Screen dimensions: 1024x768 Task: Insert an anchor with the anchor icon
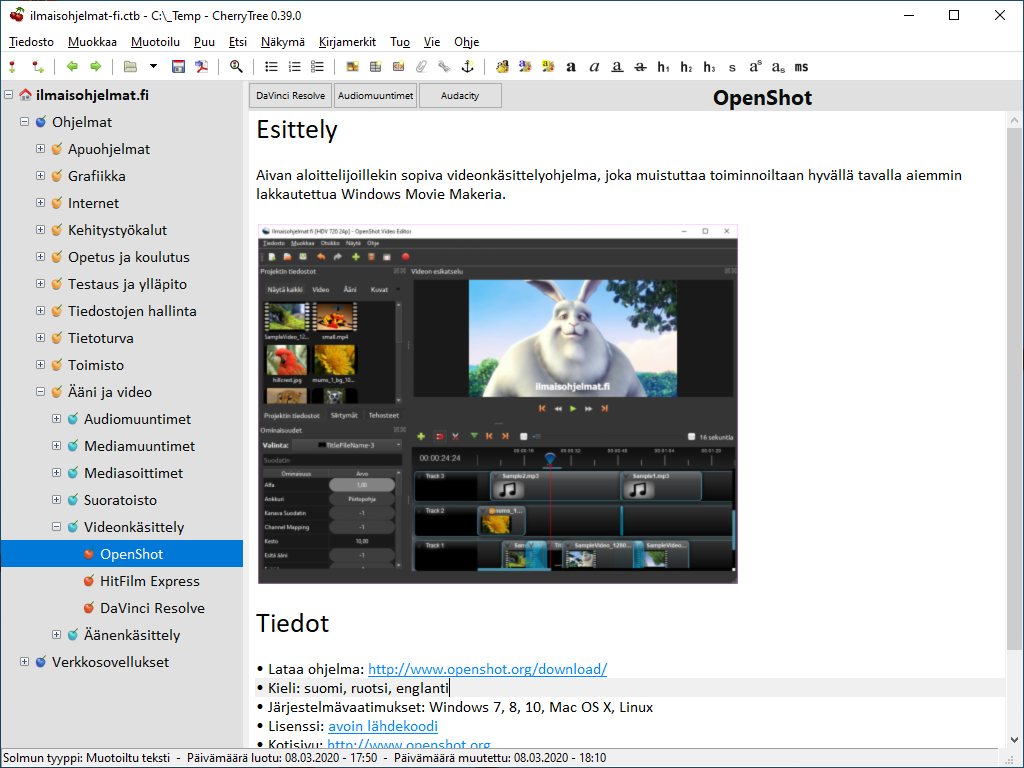pos(468,67)
